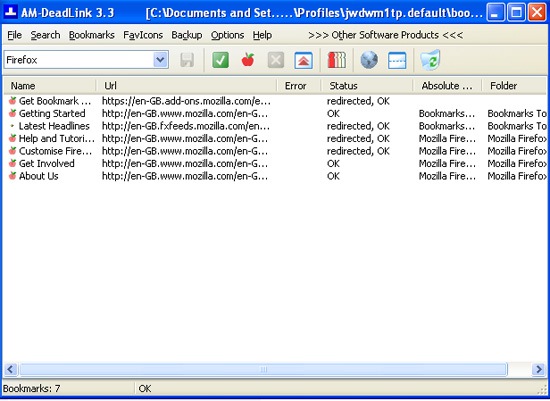Click apple favicon beside About Us
This screenshot has height=401, width=550.
[x=13, y=176]
